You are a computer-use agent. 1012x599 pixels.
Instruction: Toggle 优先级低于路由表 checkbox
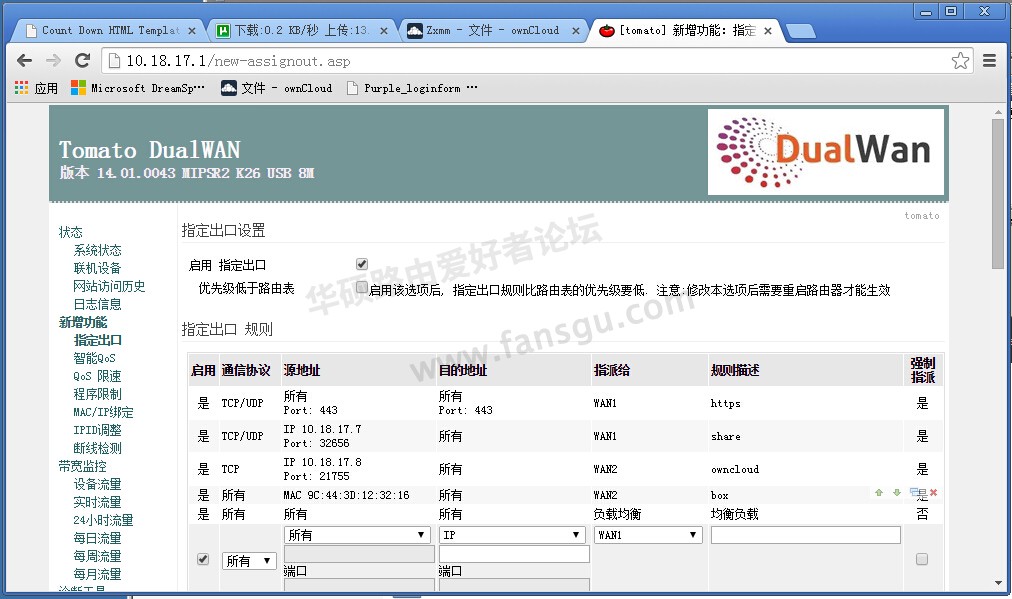click(x=361, y=287)
